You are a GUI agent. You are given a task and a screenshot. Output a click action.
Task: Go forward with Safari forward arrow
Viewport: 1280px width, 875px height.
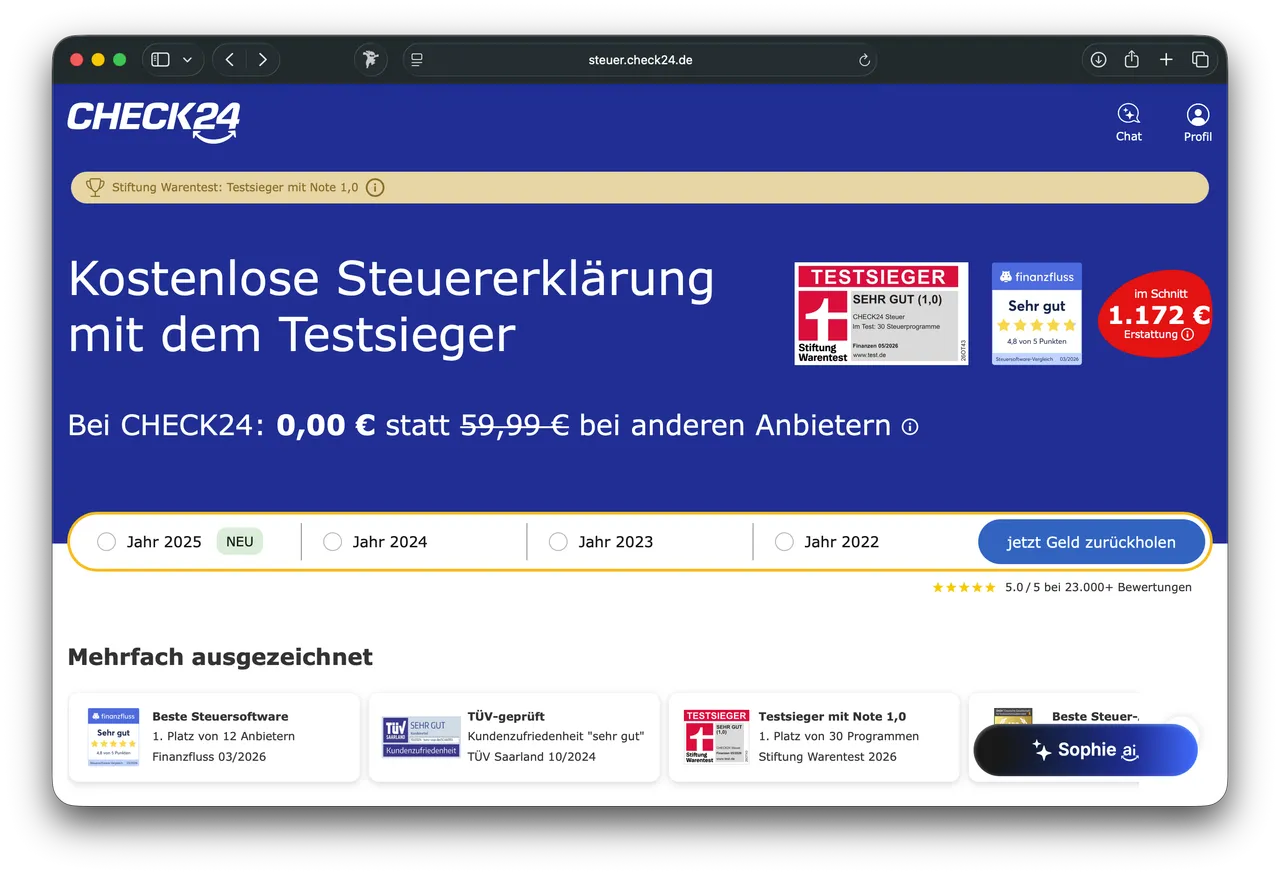point(262,60)
